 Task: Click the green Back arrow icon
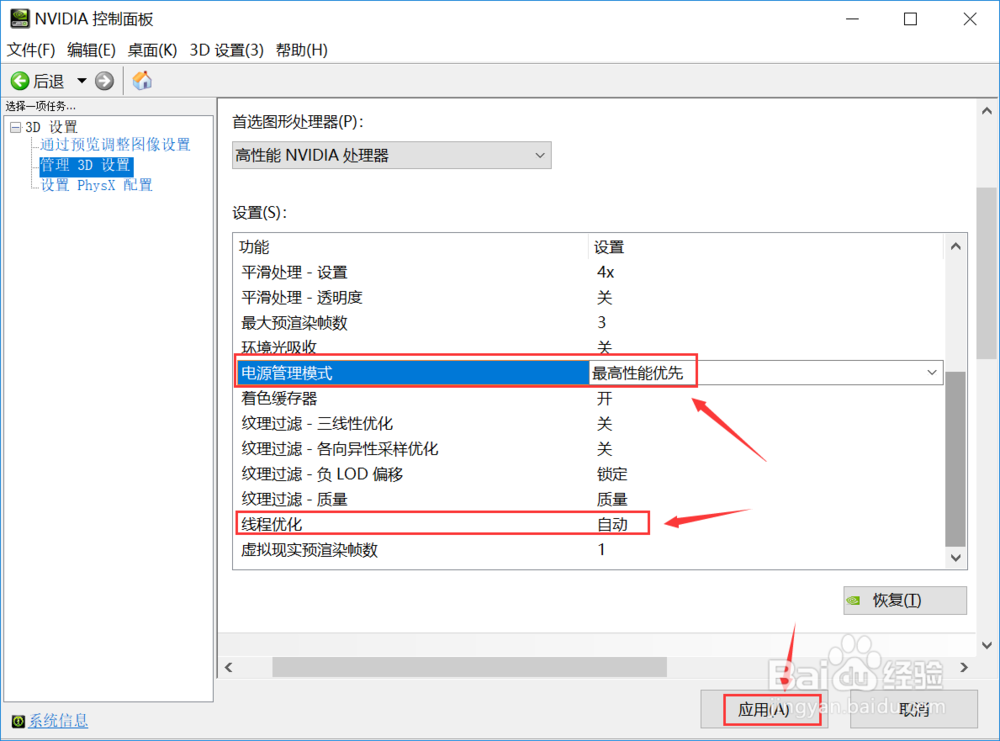[20, 81]
